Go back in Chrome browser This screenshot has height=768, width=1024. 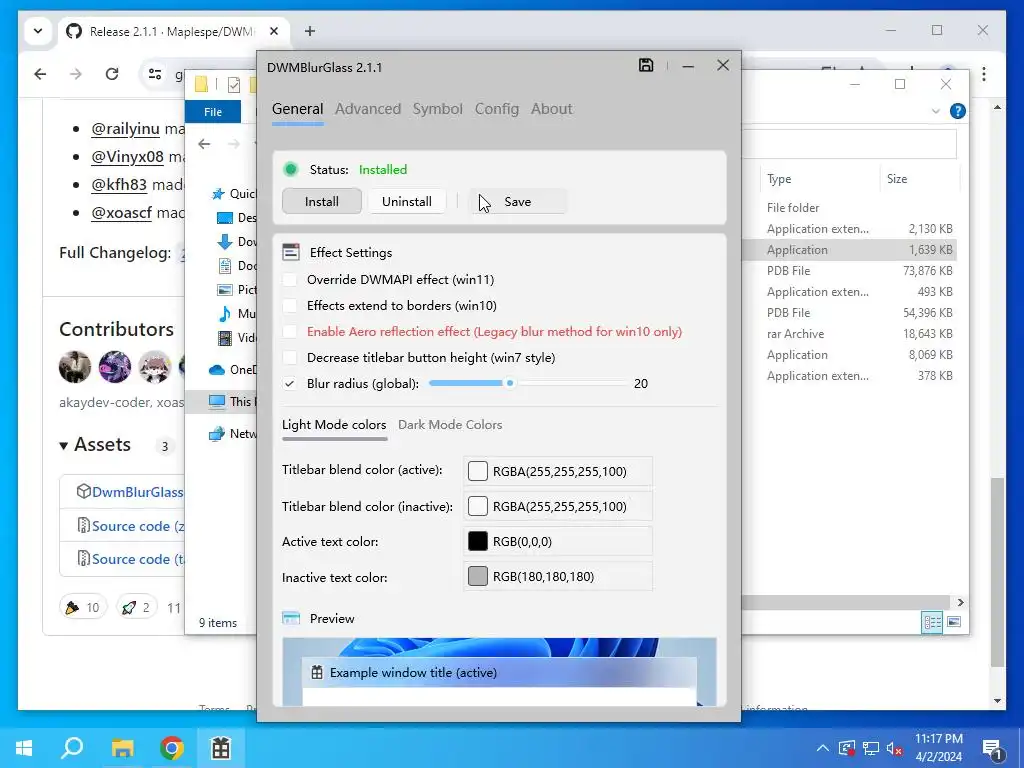(40, 74)
